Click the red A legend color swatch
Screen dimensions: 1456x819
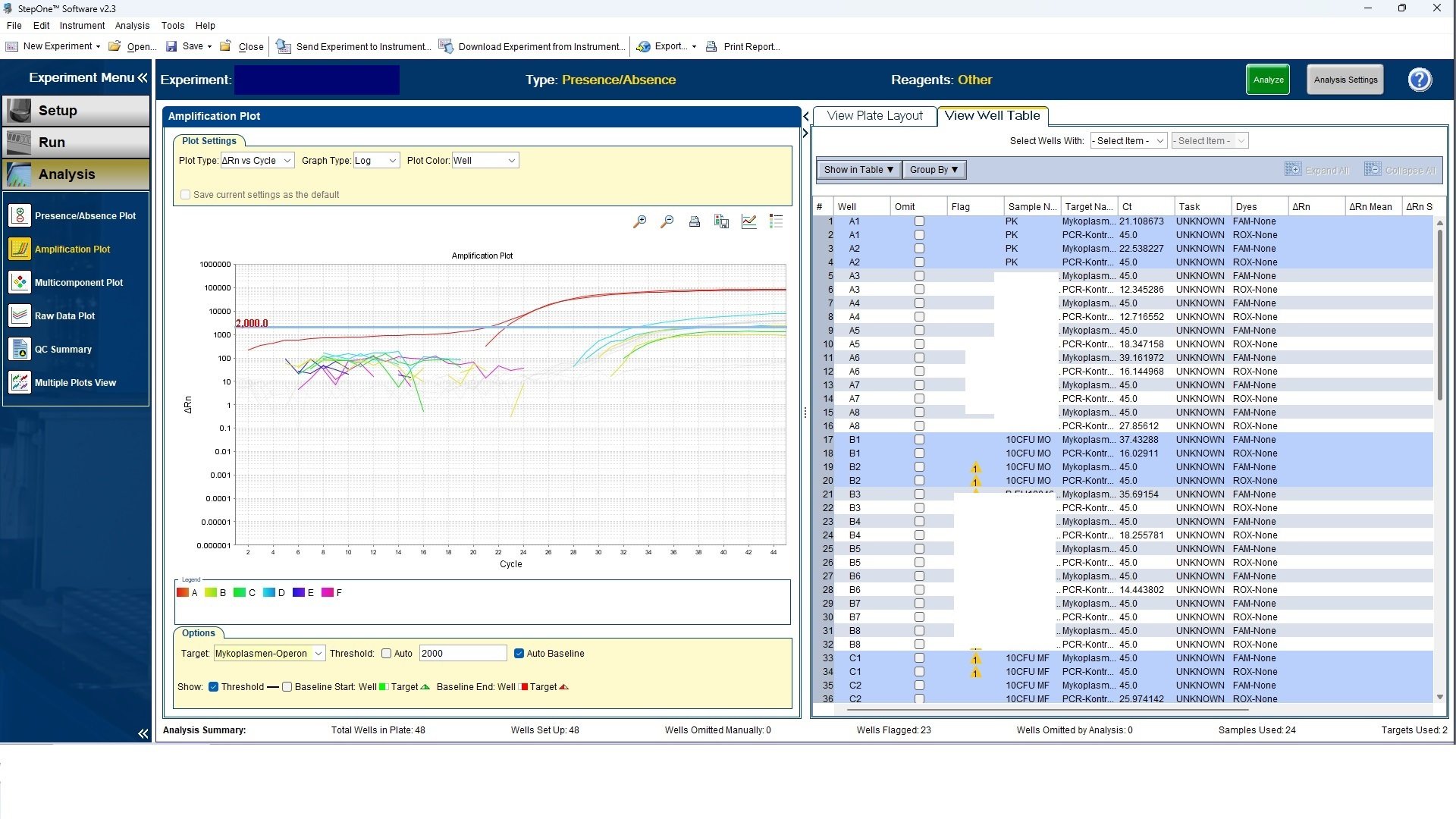coord(182,593)
